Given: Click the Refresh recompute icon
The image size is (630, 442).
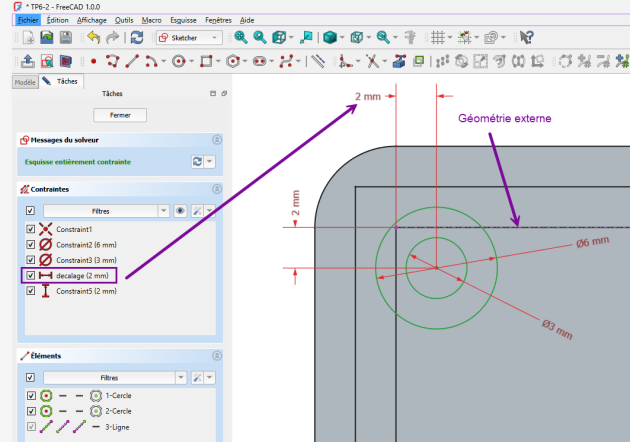Looking at the screenshot, I should click(x=137, y=37).
